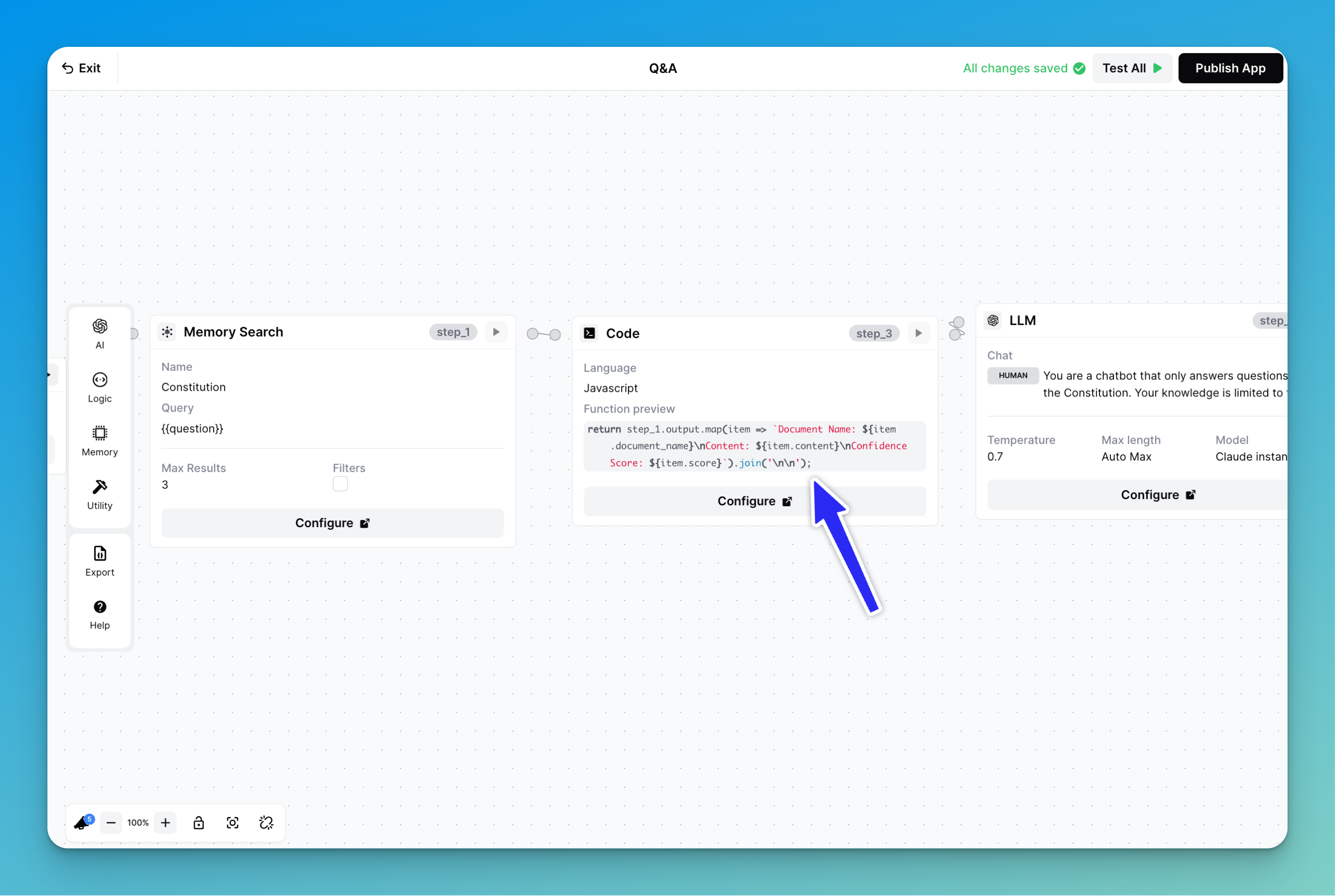The image size is (1336, 896).
Task: Open the Memory steps category
Action: pos(100,441)
